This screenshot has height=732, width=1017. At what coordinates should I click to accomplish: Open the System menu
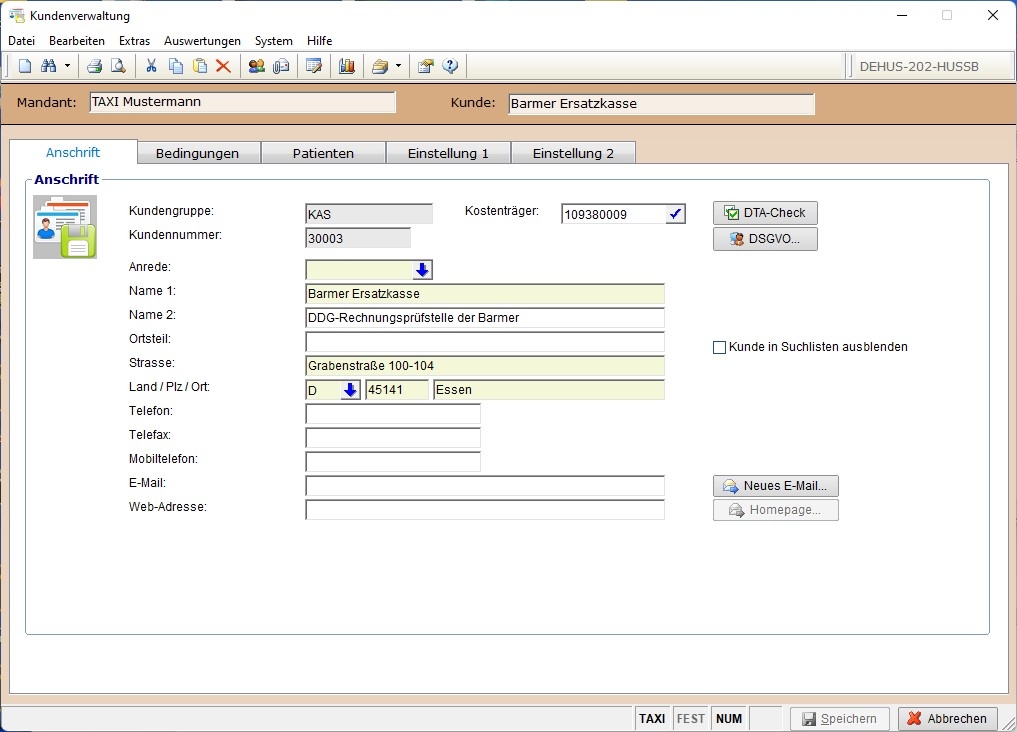pyautogui.click(x=274, y=41)
